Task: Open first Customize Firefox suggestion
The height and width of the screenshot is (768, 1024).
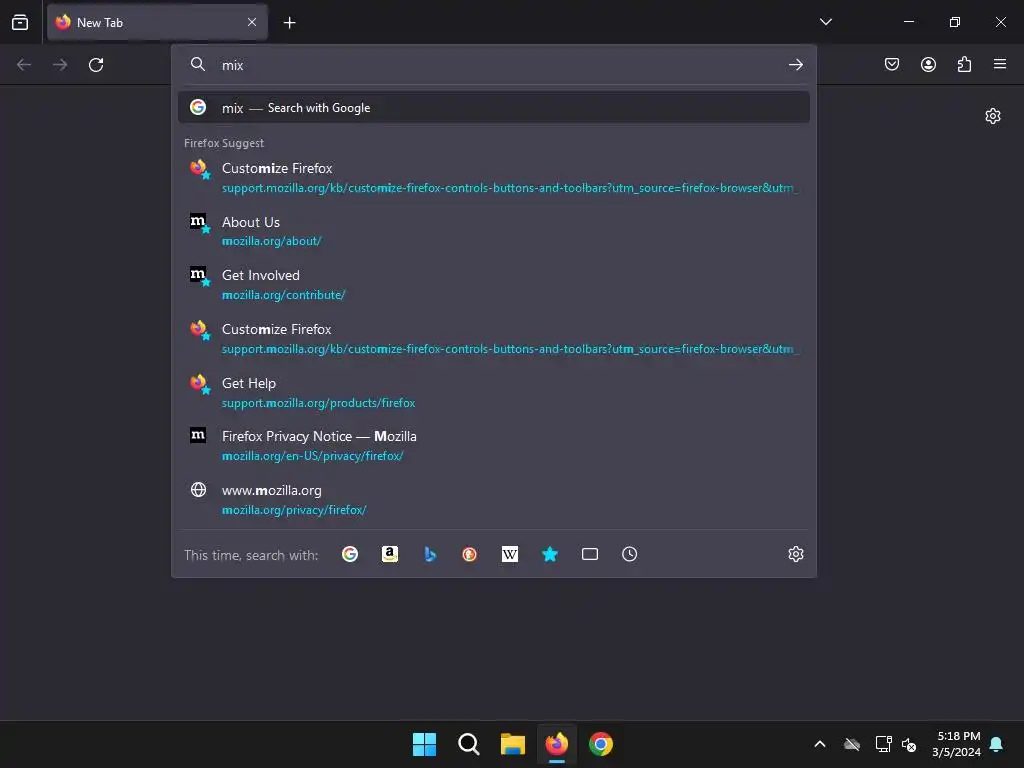Action: pyautogui.click(x=494, y=178)
